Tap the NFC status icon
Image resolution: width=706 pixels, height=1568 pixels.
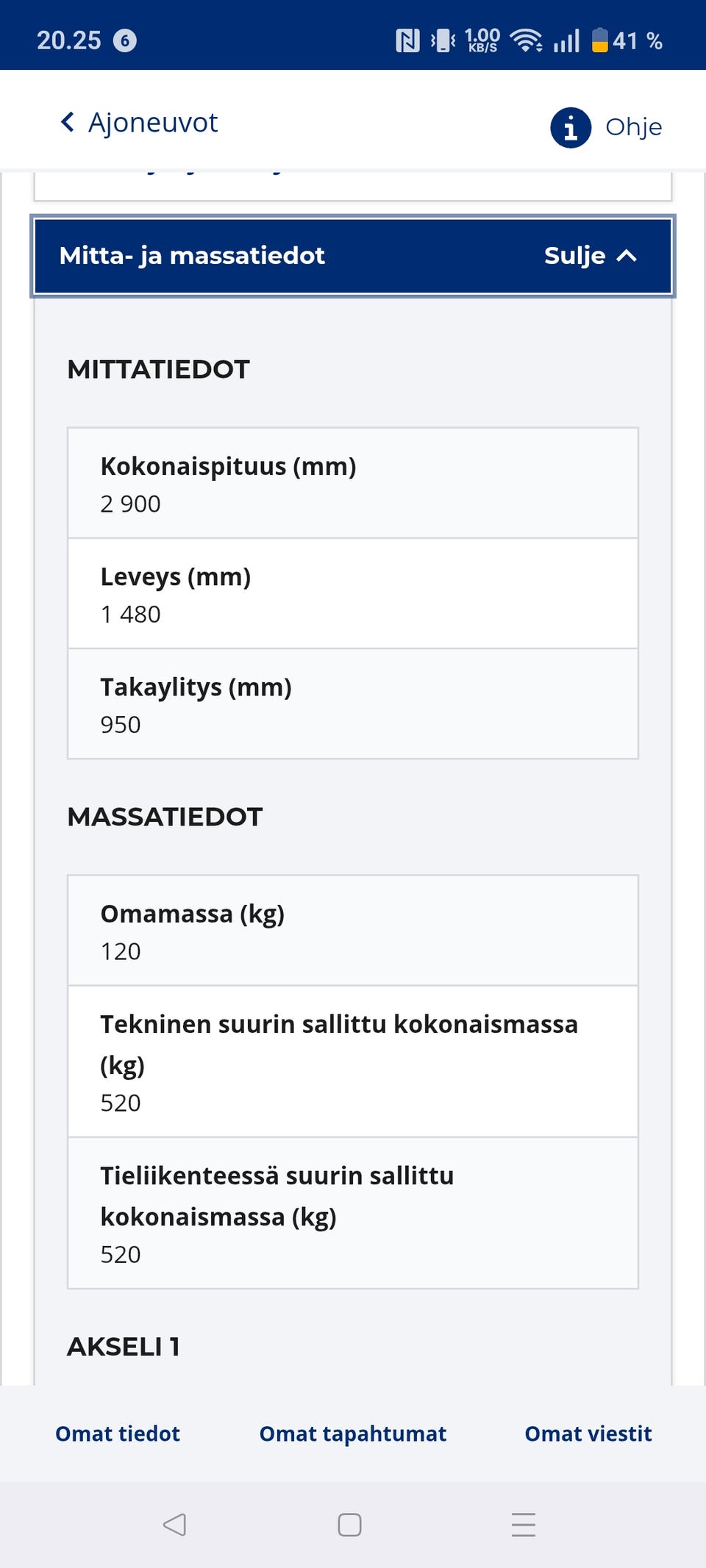pos(407,40)
